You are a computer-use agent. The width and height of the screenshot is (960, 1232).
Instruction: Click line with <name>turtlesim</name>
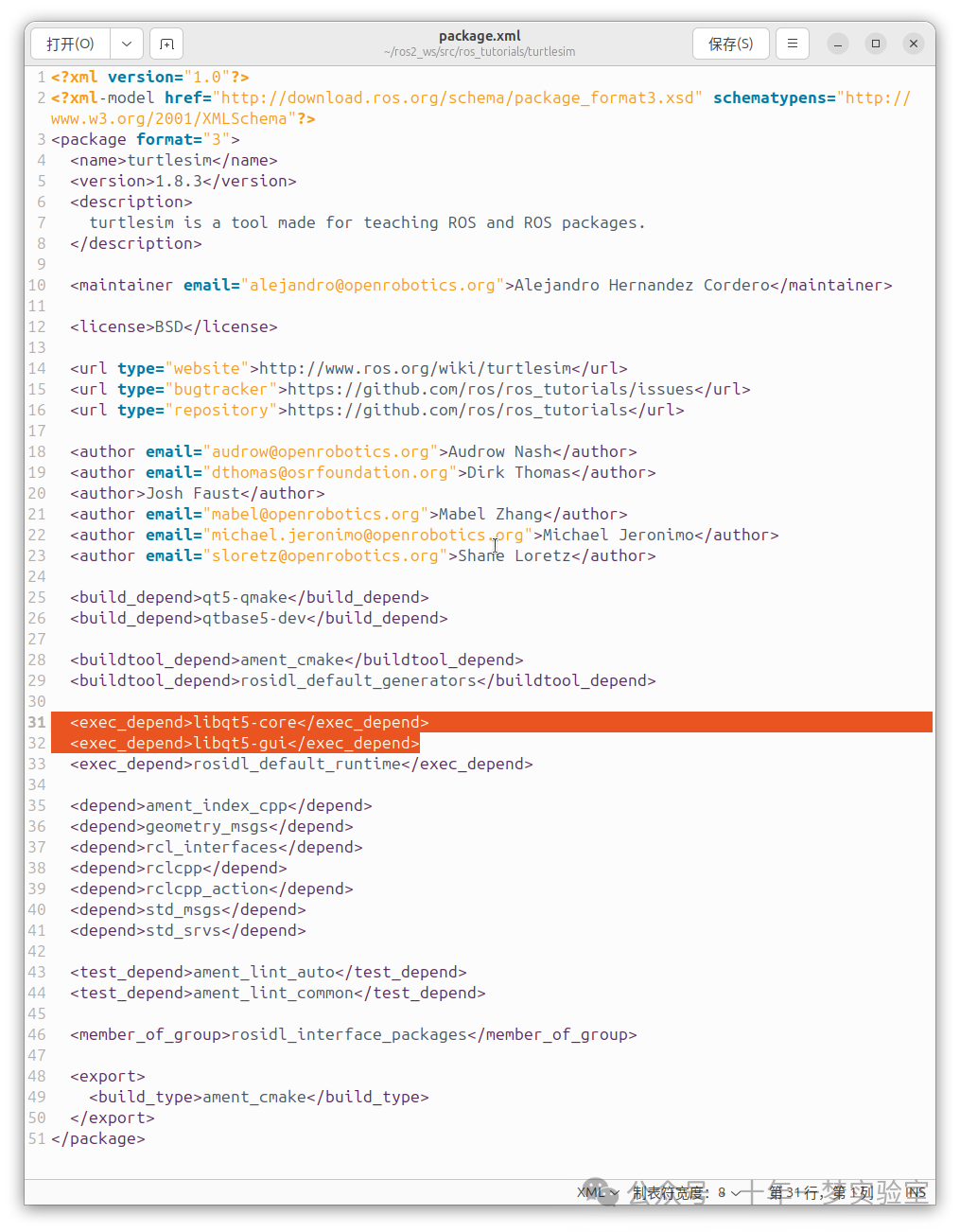pos(174,160)
